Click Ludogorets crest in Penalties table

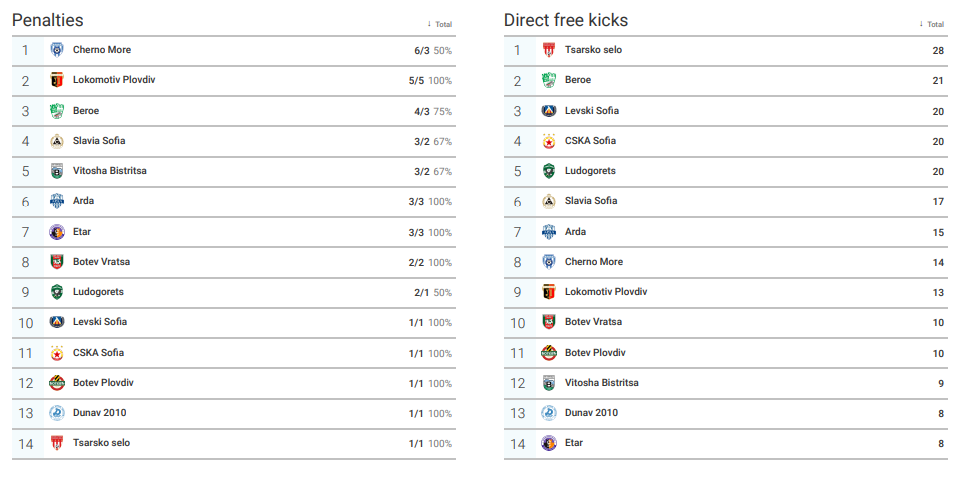[57, 292]
